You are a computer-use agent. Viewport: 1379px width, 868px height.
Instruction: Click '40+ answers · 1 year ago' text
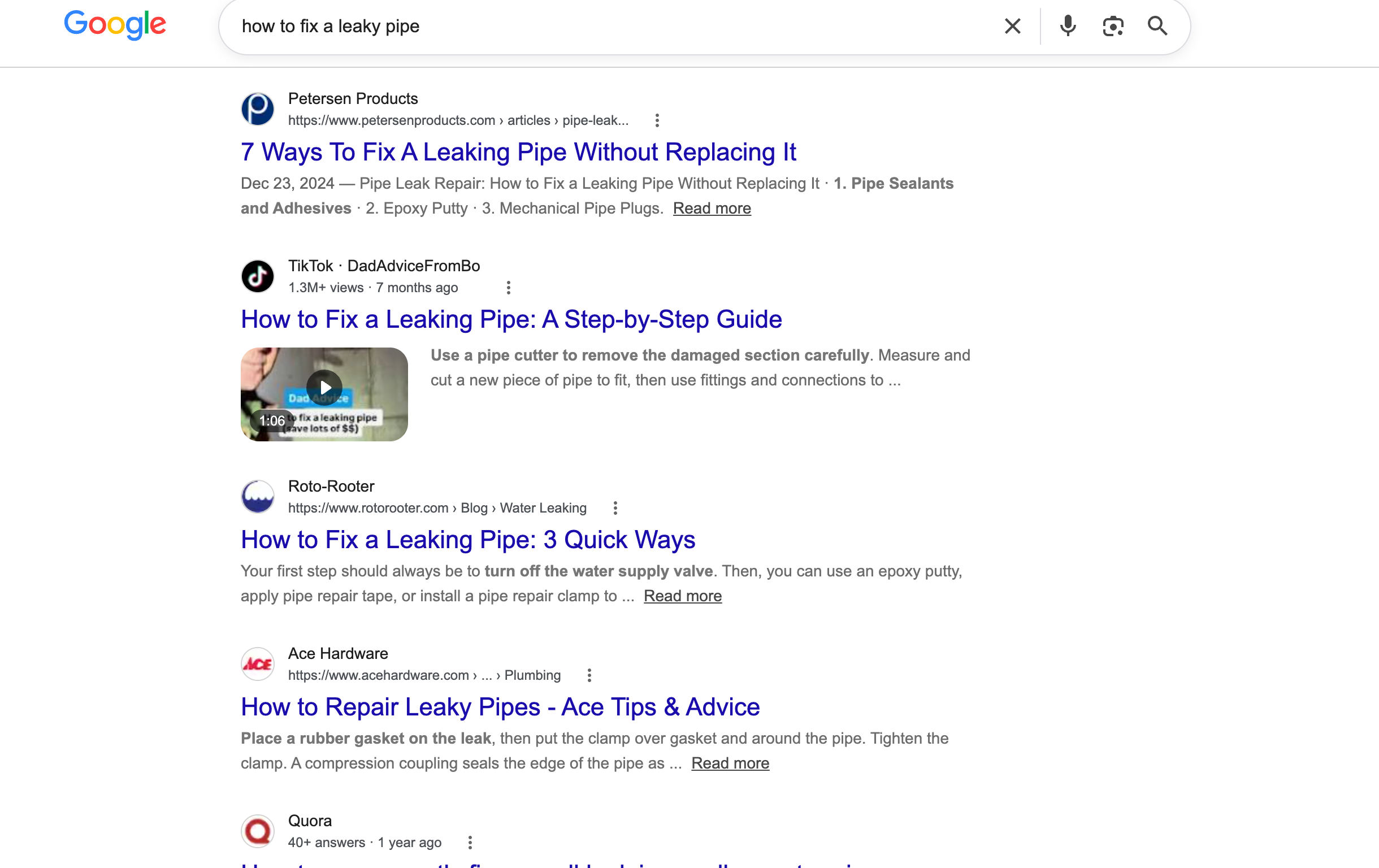[365, 842]
